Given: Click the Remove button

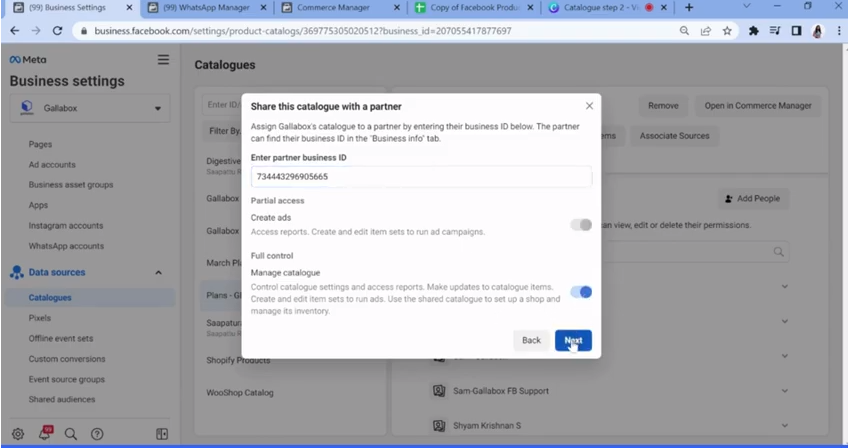Looking at the screenshot, I should coord(663,106).
